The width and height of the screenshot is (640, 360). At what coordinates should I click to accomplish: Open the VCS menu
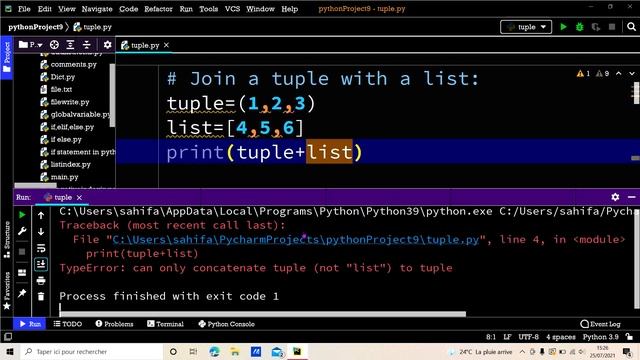[232, 9]
